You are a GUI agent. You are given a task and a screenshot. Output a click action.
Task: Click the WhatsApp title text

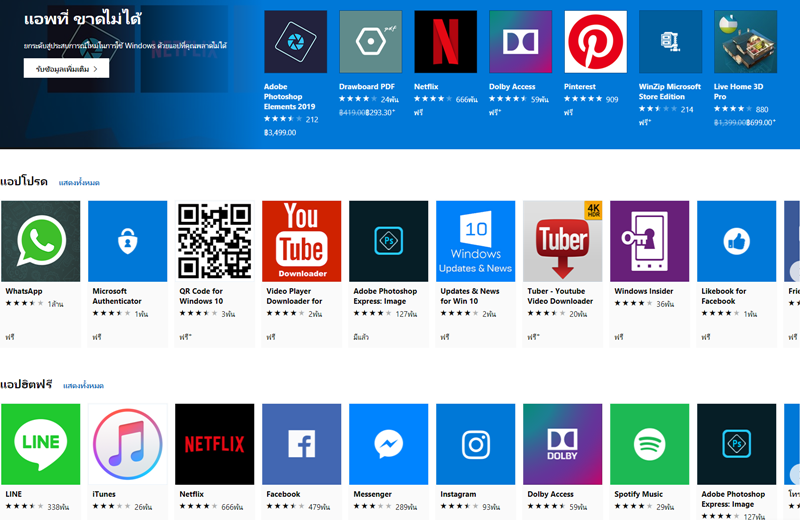(x=24, y=291)
